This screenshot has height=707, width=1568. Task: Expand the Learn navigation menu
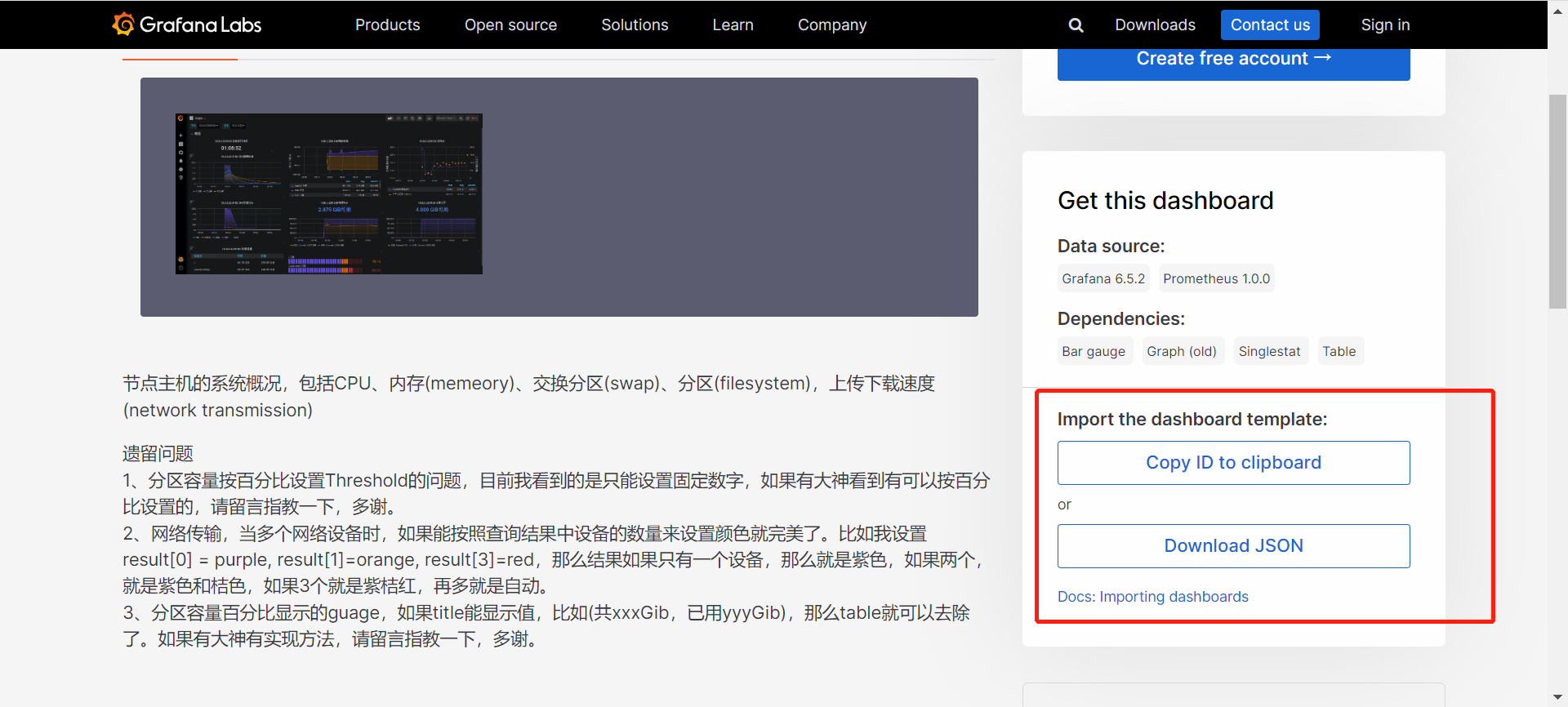(733, 25)
